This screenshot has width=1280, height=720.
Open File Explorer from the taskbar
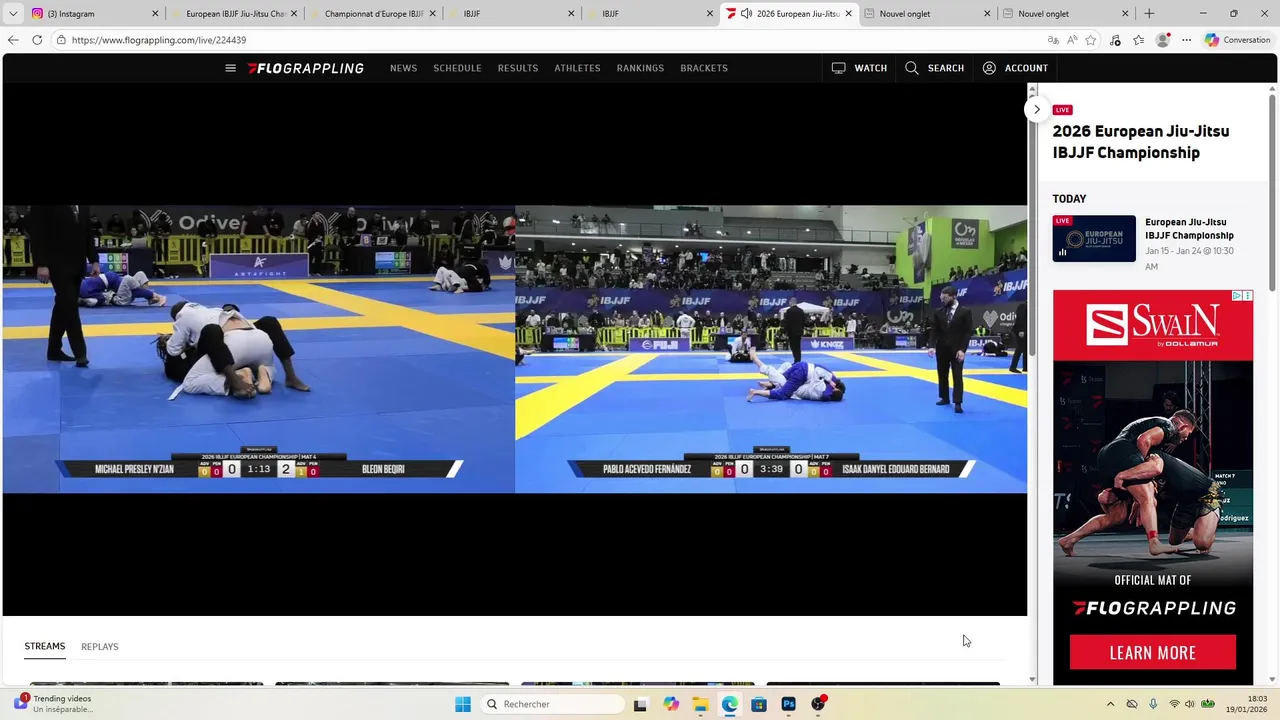click(700, 704)
